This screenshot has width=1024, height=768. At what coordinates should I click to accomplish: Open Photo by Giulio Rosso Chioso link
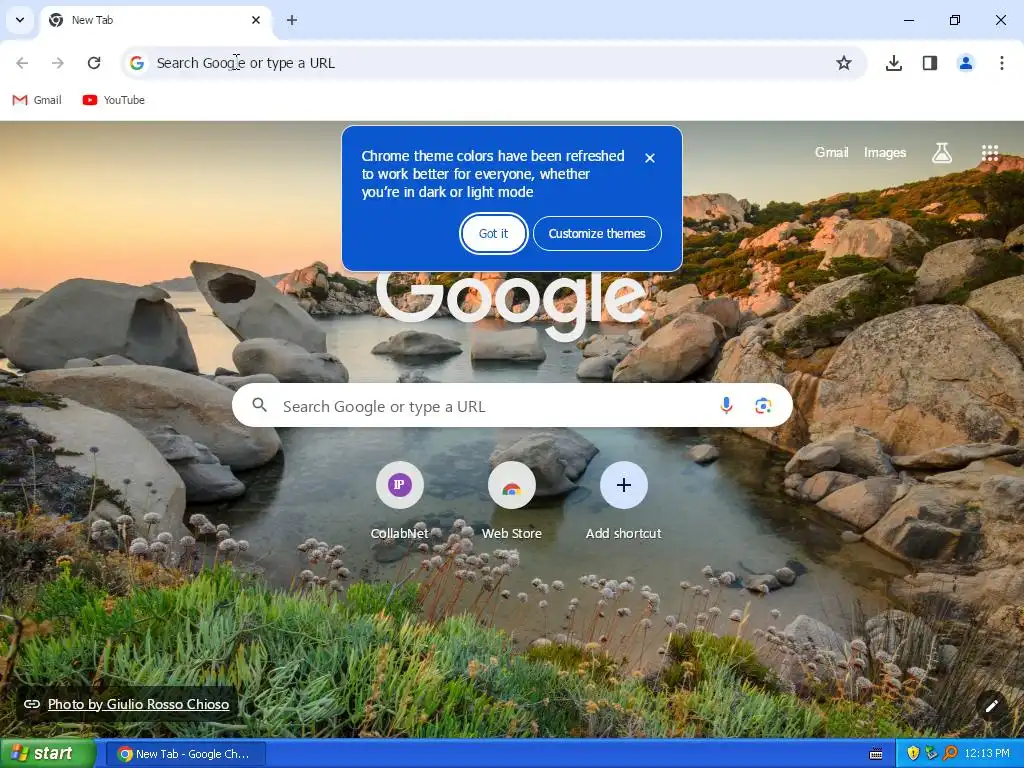click(138, 704)
